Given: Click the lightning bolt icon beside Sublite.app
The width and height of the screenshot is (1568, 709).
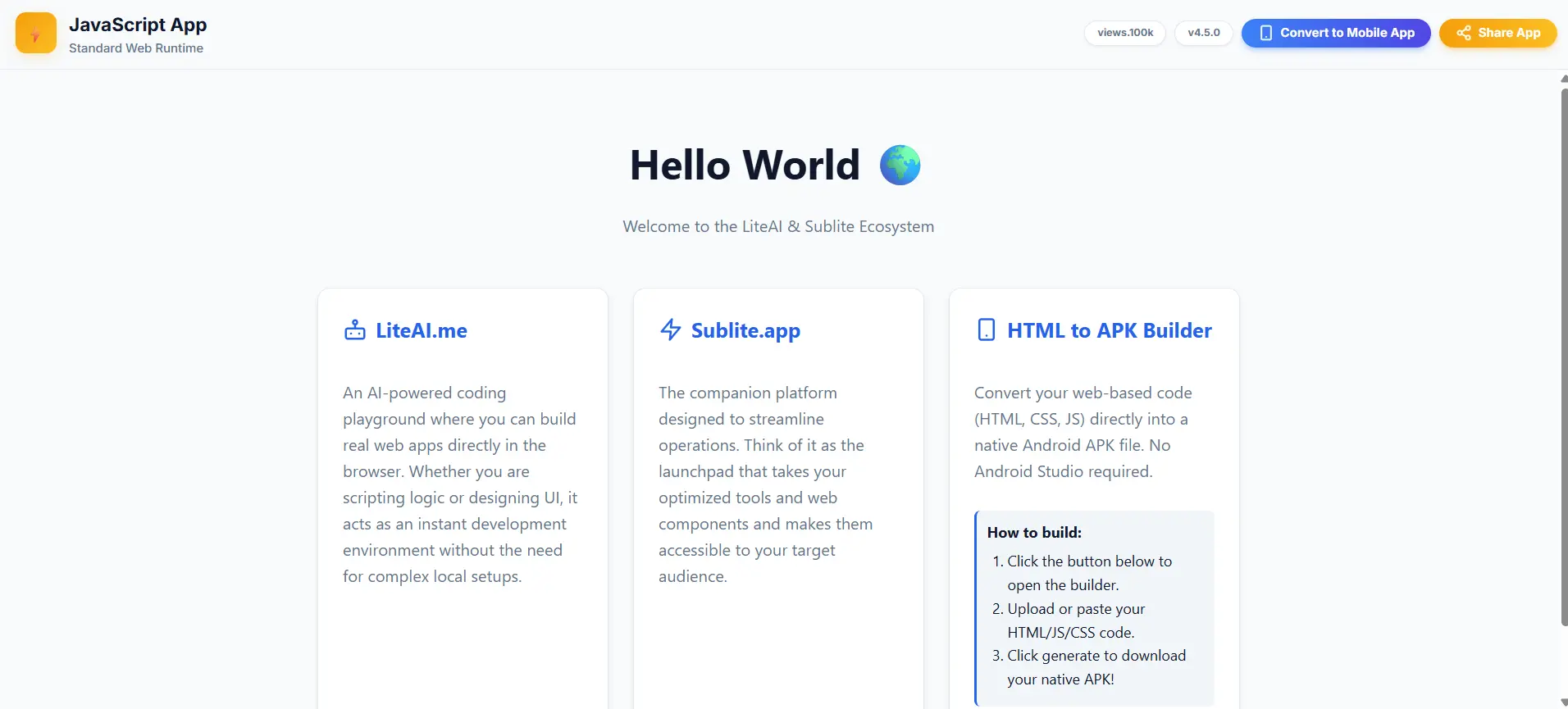Looking at the screenshot, I should click(671, 330).
